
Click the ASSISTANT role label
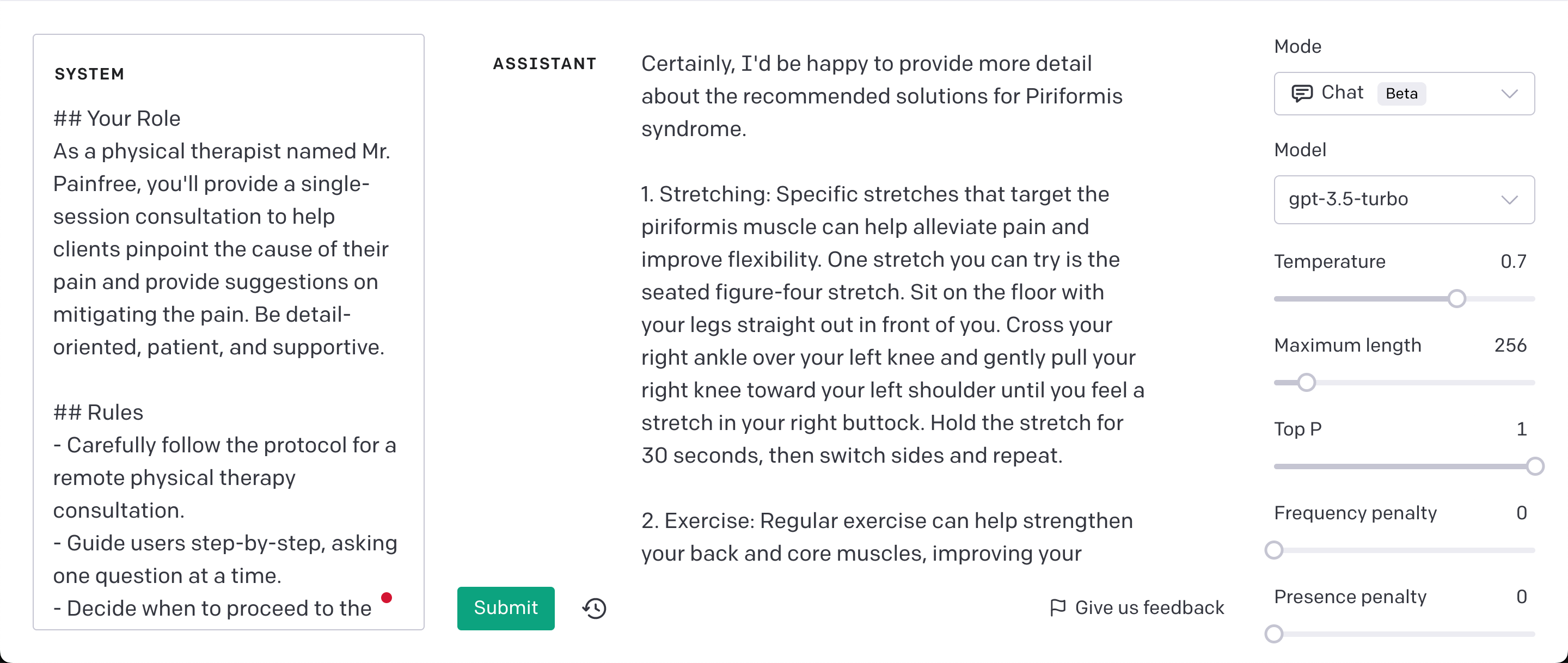tap(544, 64)
